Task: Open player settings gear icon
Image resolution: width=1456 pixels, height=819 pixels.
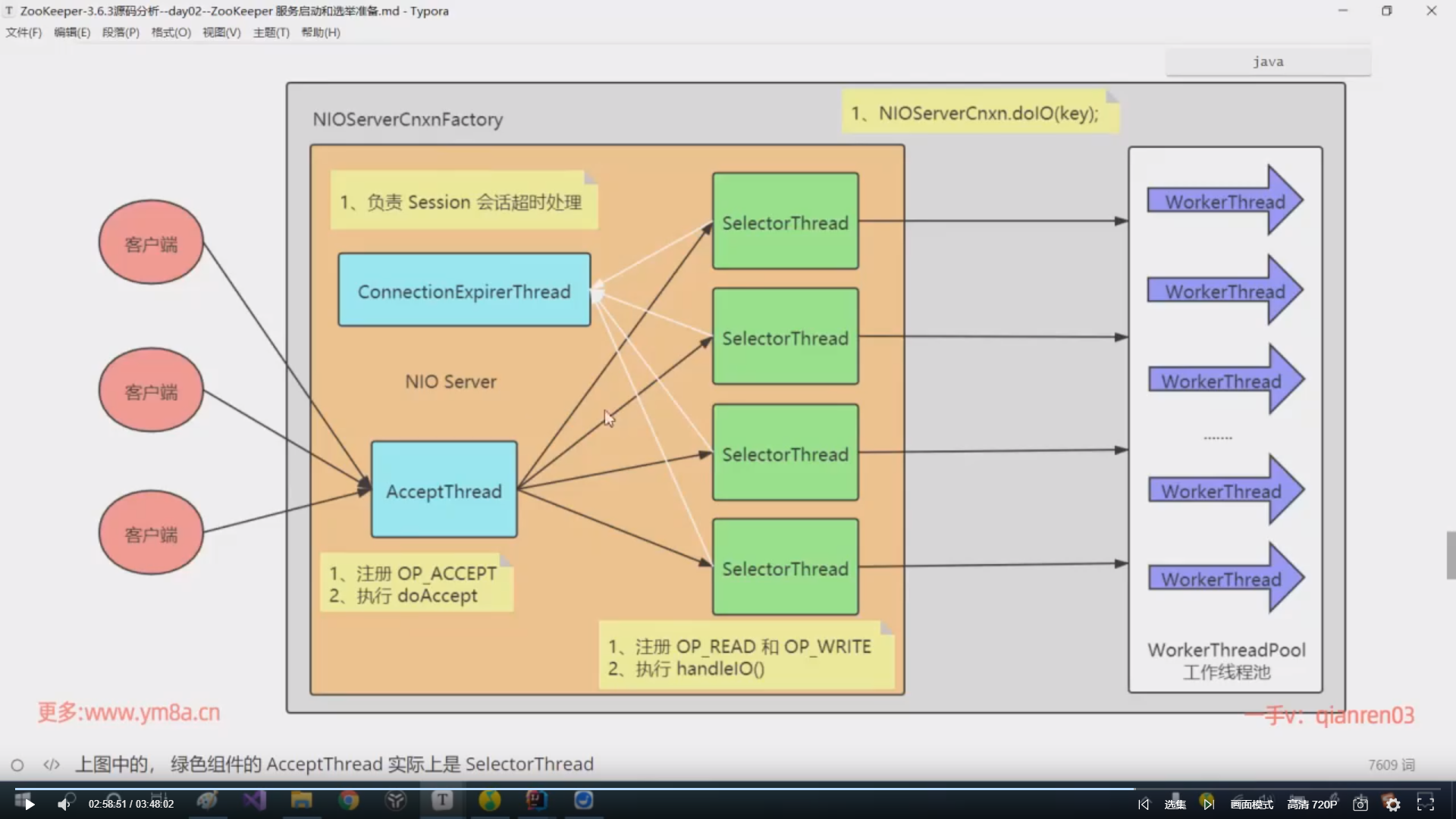Action: pos(1393,805)
